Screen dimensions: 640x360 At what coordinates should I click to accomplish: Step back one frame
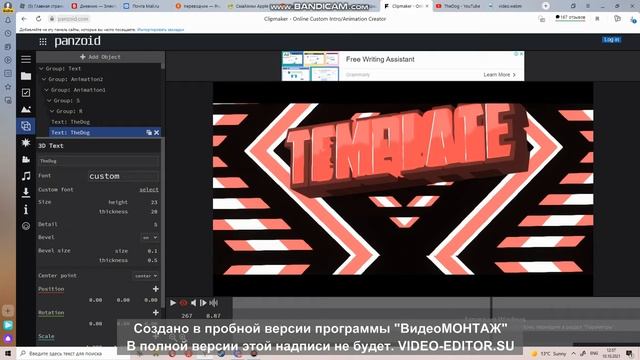click(x=193, y=303)
